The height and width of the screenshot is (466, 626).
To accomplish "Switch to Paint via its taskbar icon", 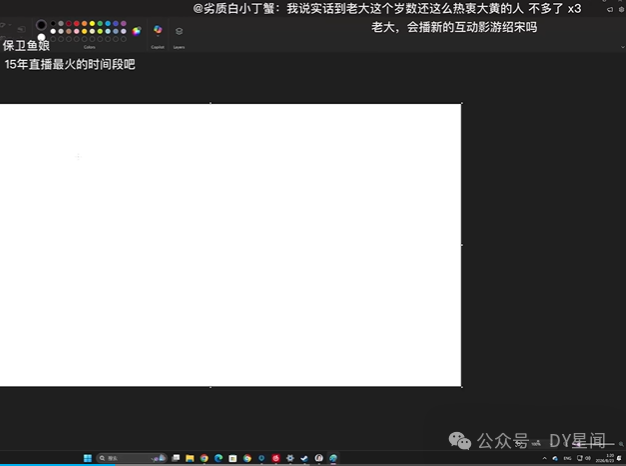I will (x=333, y=458).
